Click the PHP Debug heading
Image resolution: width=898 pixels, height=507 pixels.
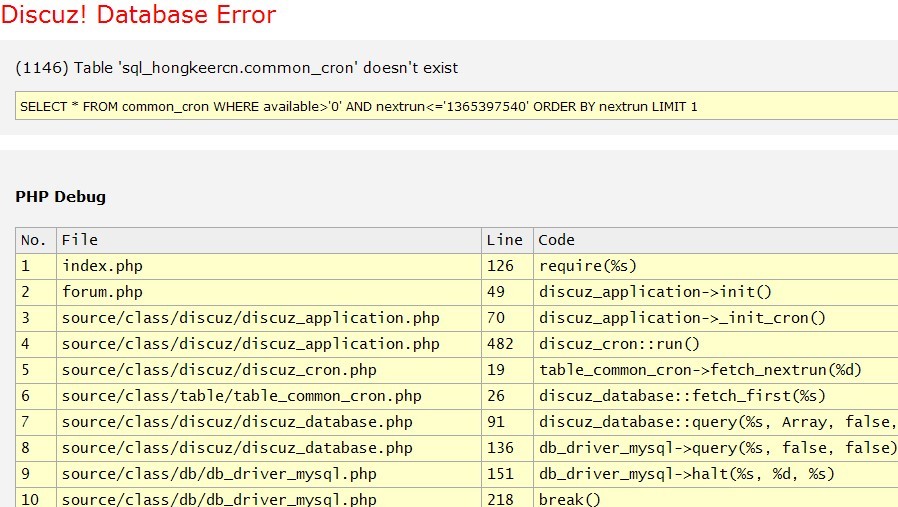click(61, 196)
